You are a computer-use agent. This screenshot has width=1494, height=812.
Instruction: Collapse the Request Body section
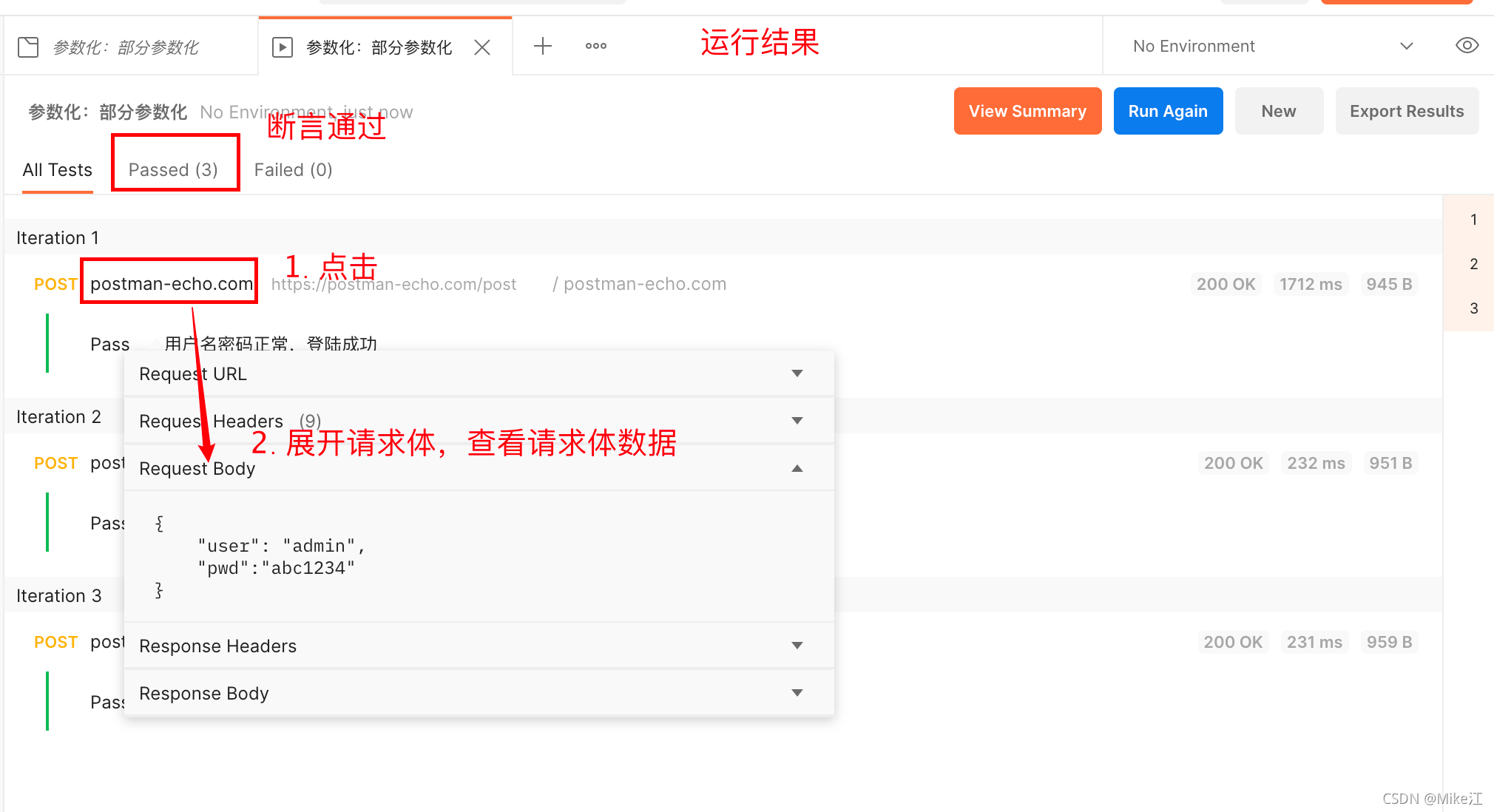click(479, 468)
